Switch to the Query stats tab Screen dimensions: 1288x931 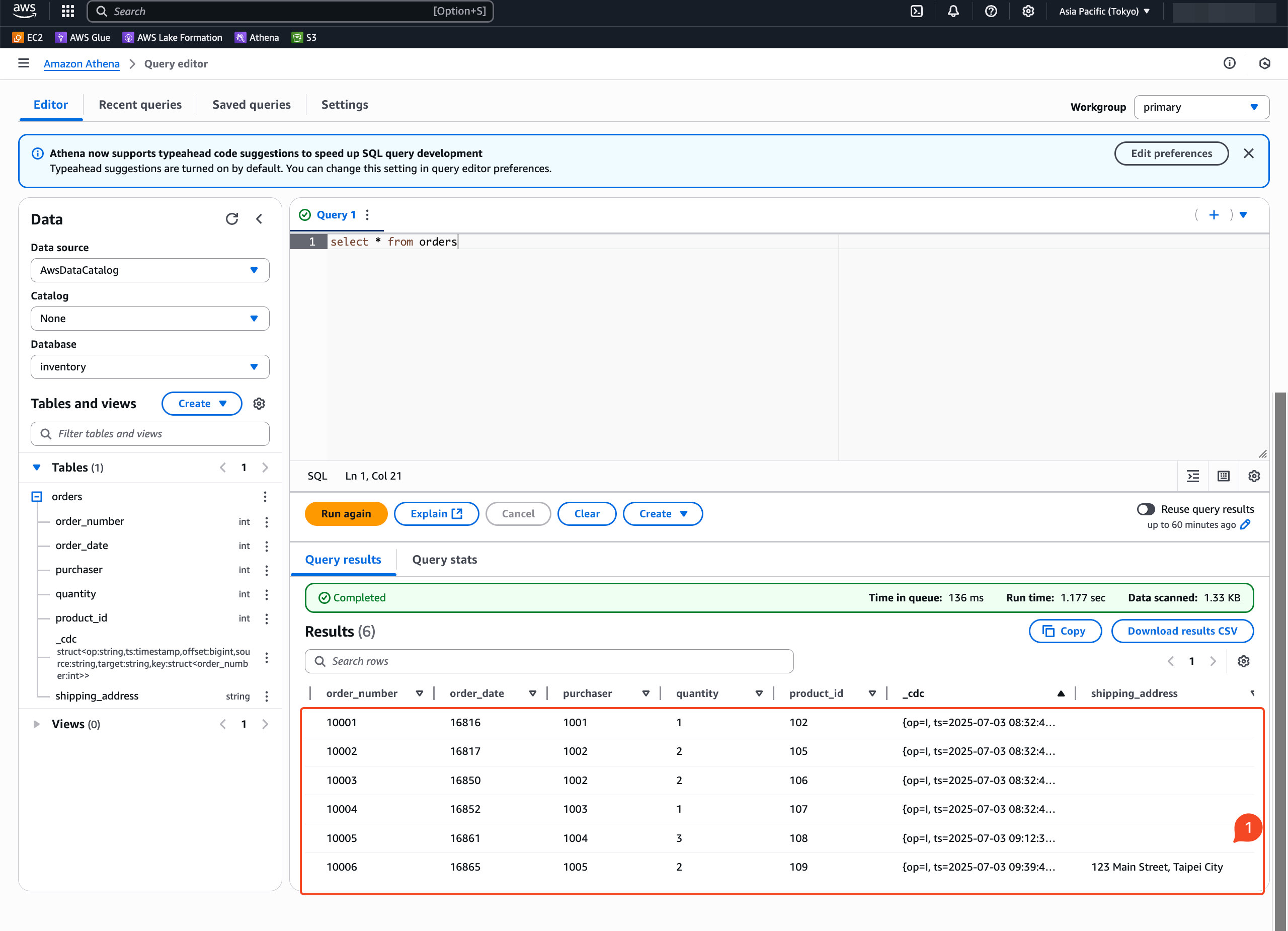pyautogui.click(x=445, y=560)
